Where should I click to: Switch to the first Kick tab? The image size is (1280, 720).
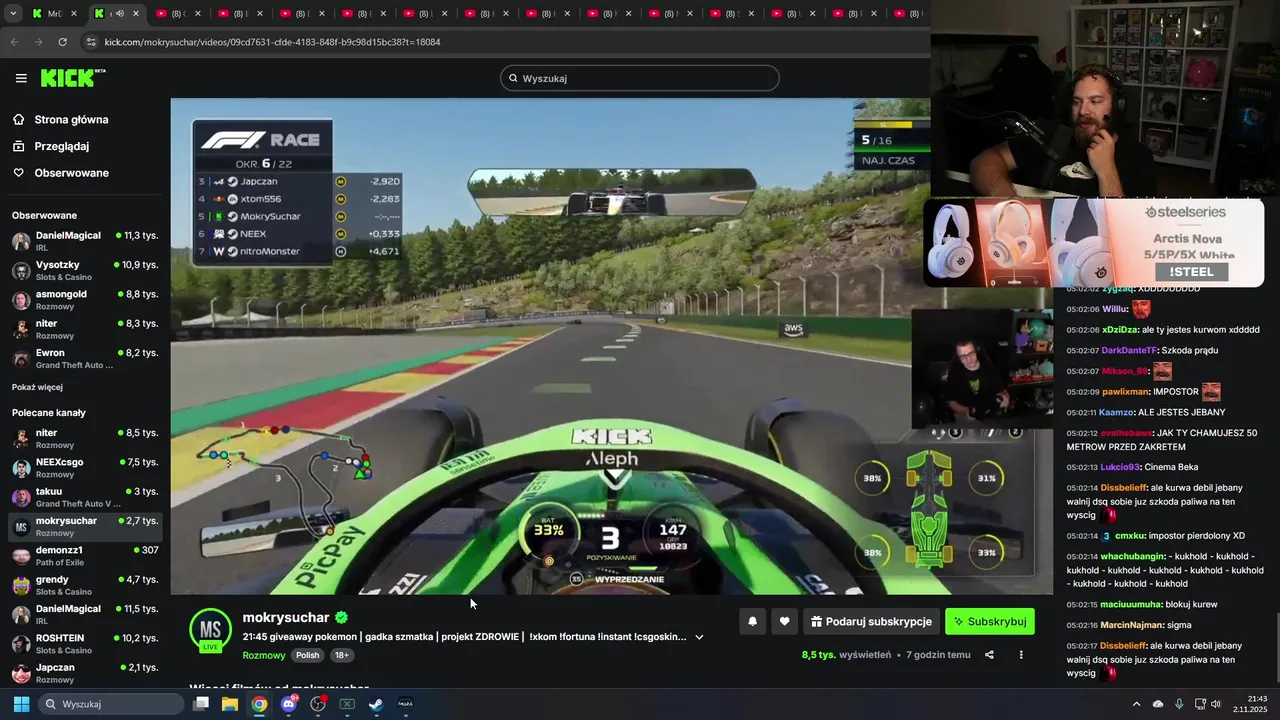click(x=55, y=14)
